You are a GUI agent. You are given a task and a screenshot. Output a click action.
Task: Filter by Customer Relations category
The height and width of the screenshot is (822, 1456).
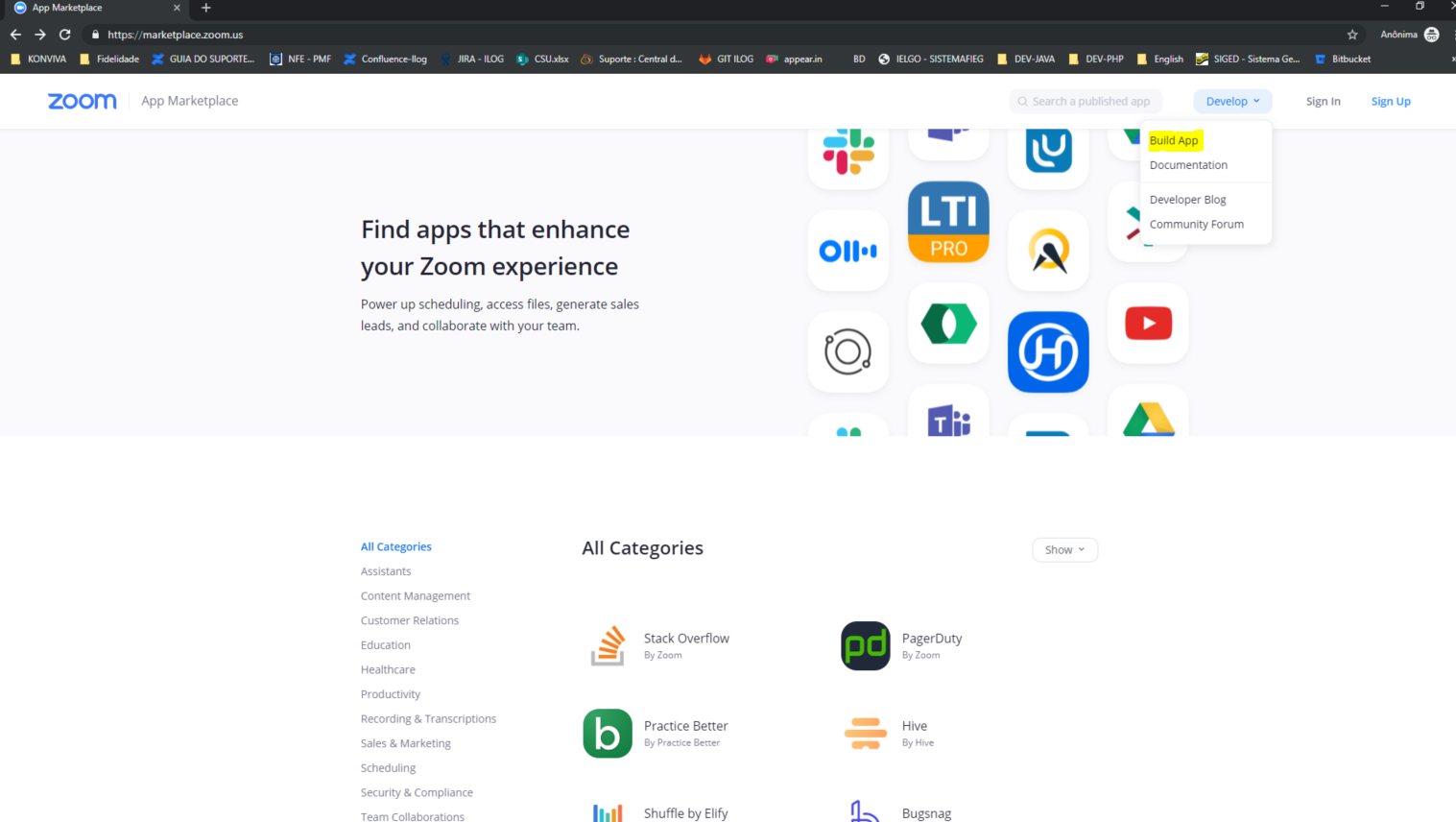click(x=409, y=620)
